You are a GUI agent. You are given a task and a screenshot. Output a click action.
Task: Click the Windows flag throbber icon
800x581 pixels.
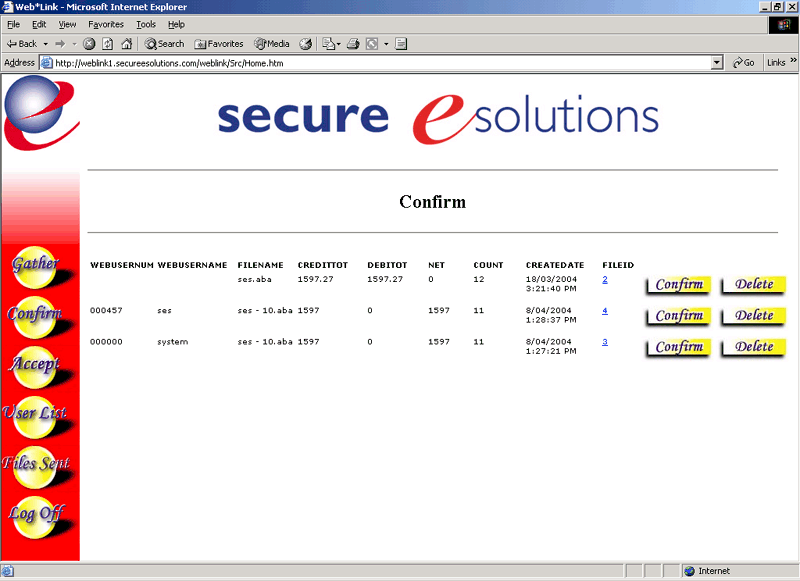[x=784, y=25]
